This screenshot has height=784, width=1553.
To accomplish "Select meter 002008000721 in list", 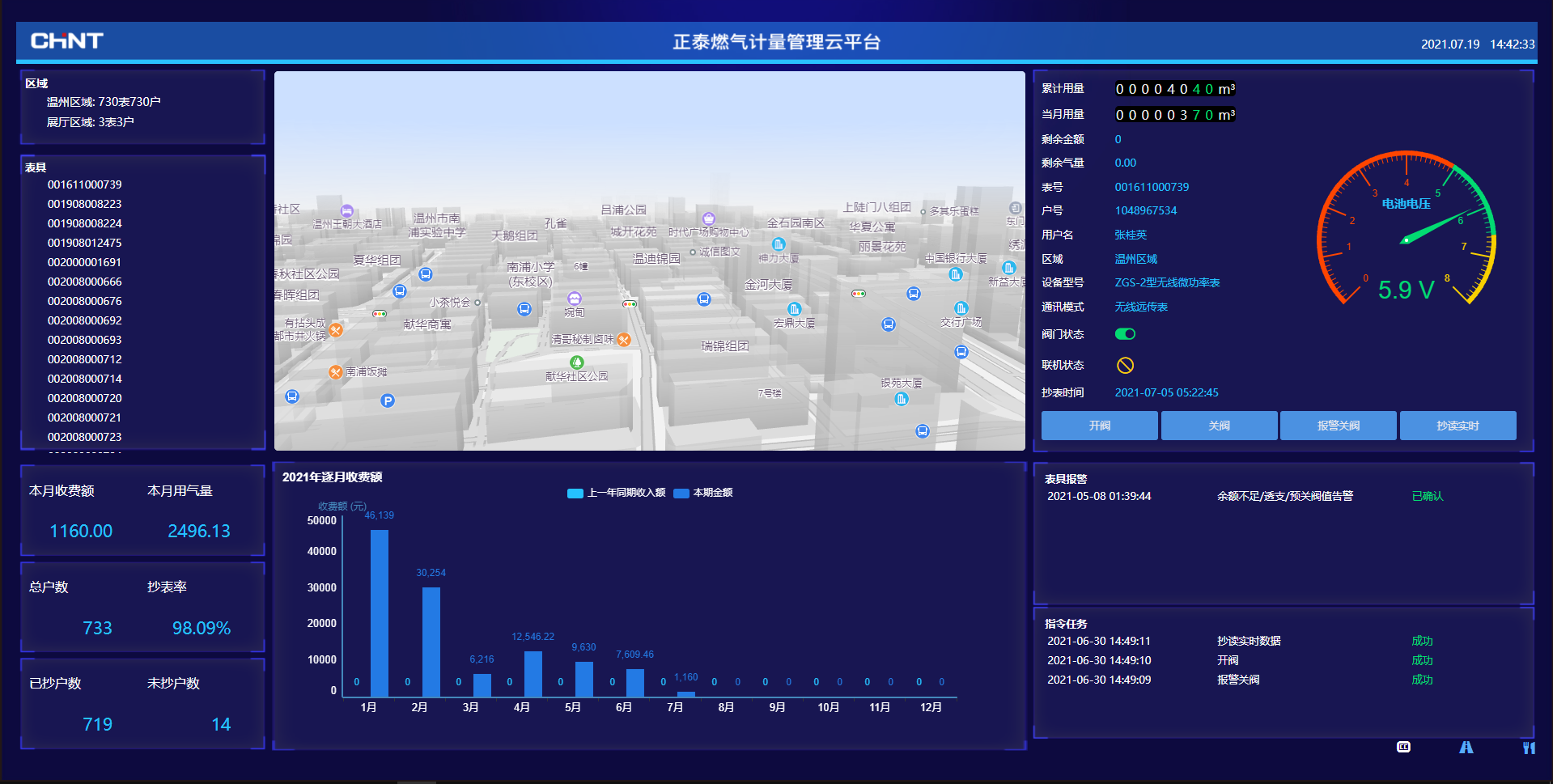I will coord(84,417).
